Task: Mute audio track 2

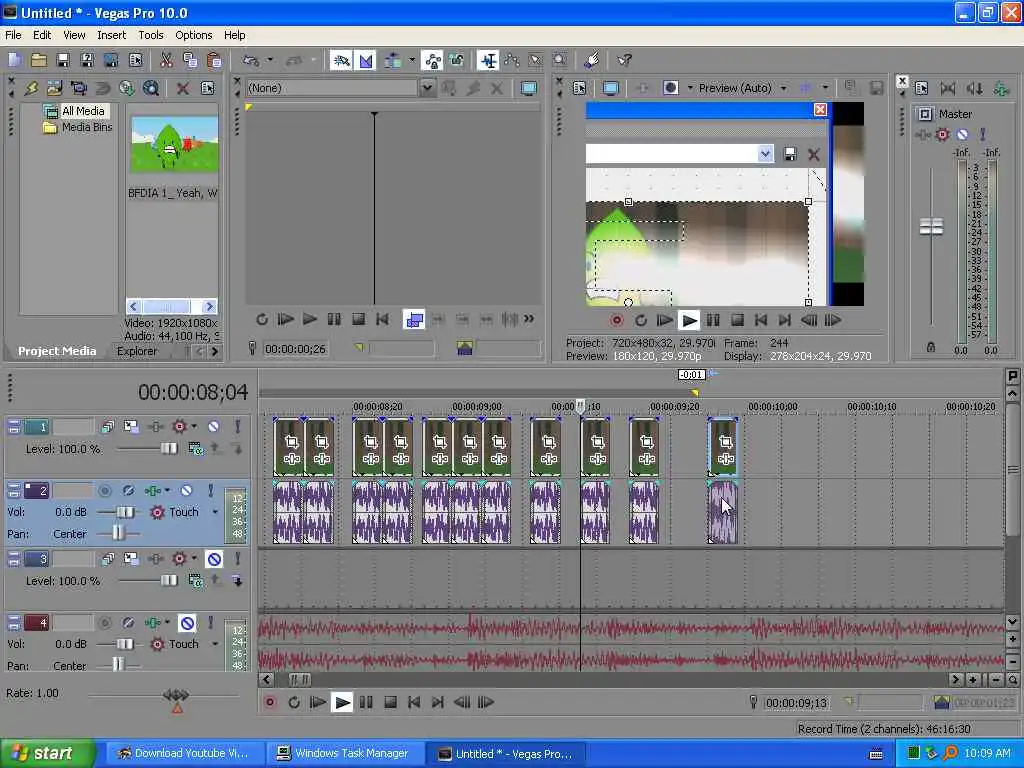Action: [x=187, y=490]
